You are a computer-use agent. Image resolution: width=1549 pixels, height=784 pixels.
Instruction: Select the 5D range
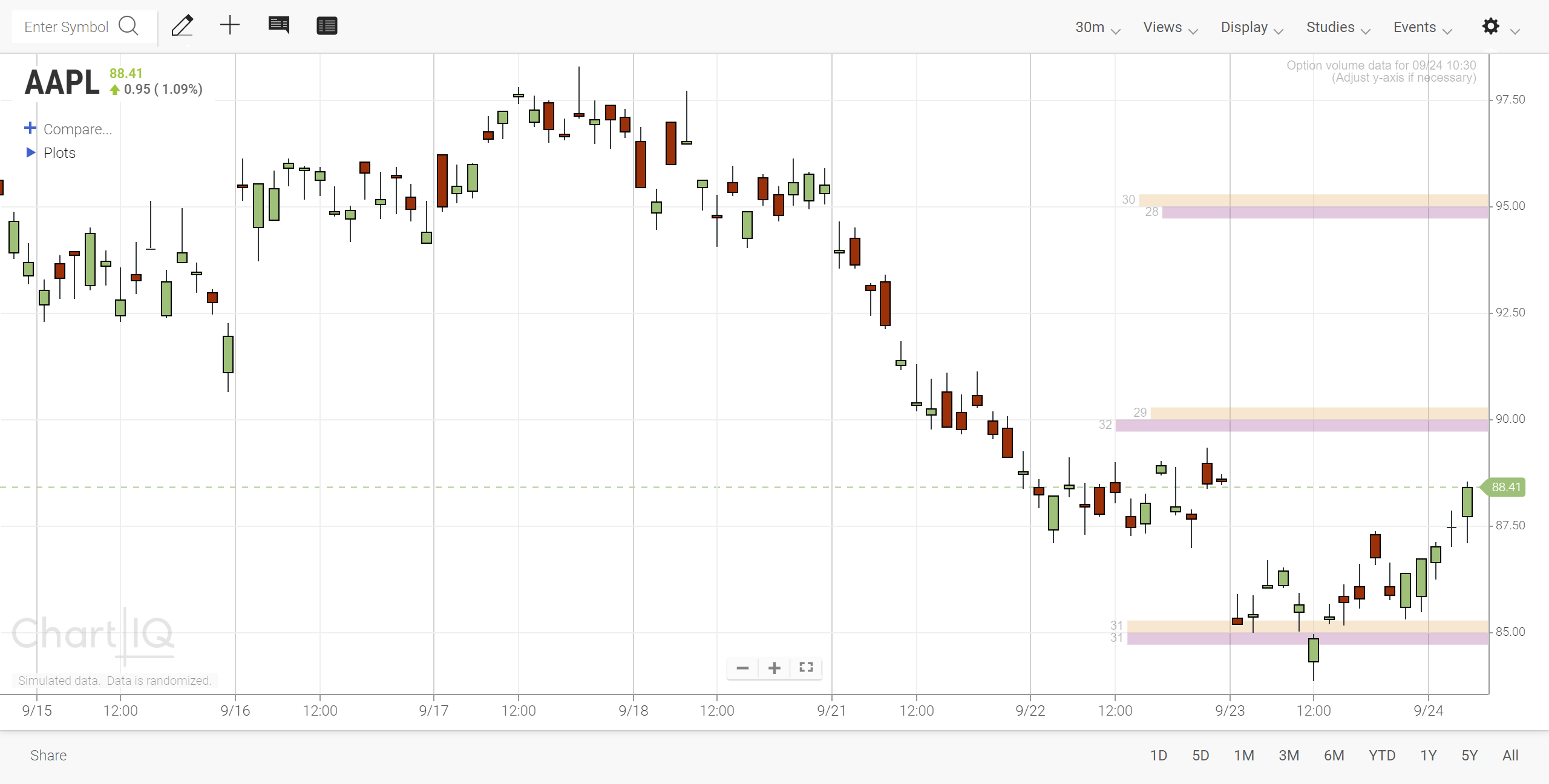[1200, 756]
